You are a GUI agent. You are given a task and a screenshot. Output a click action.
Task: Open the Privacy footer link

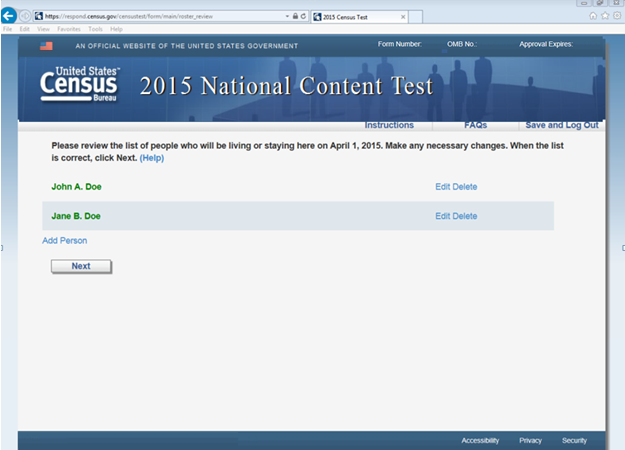click(x=530, y=440)
